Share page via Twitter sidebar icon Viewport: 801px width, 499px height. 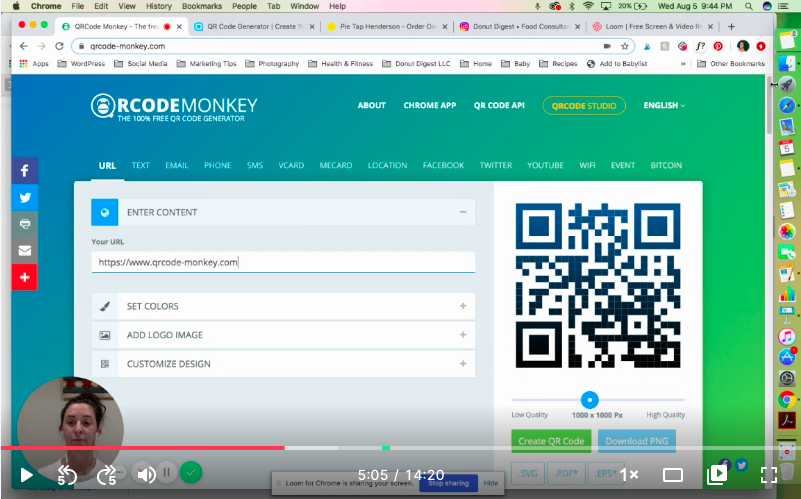point(25,197)
